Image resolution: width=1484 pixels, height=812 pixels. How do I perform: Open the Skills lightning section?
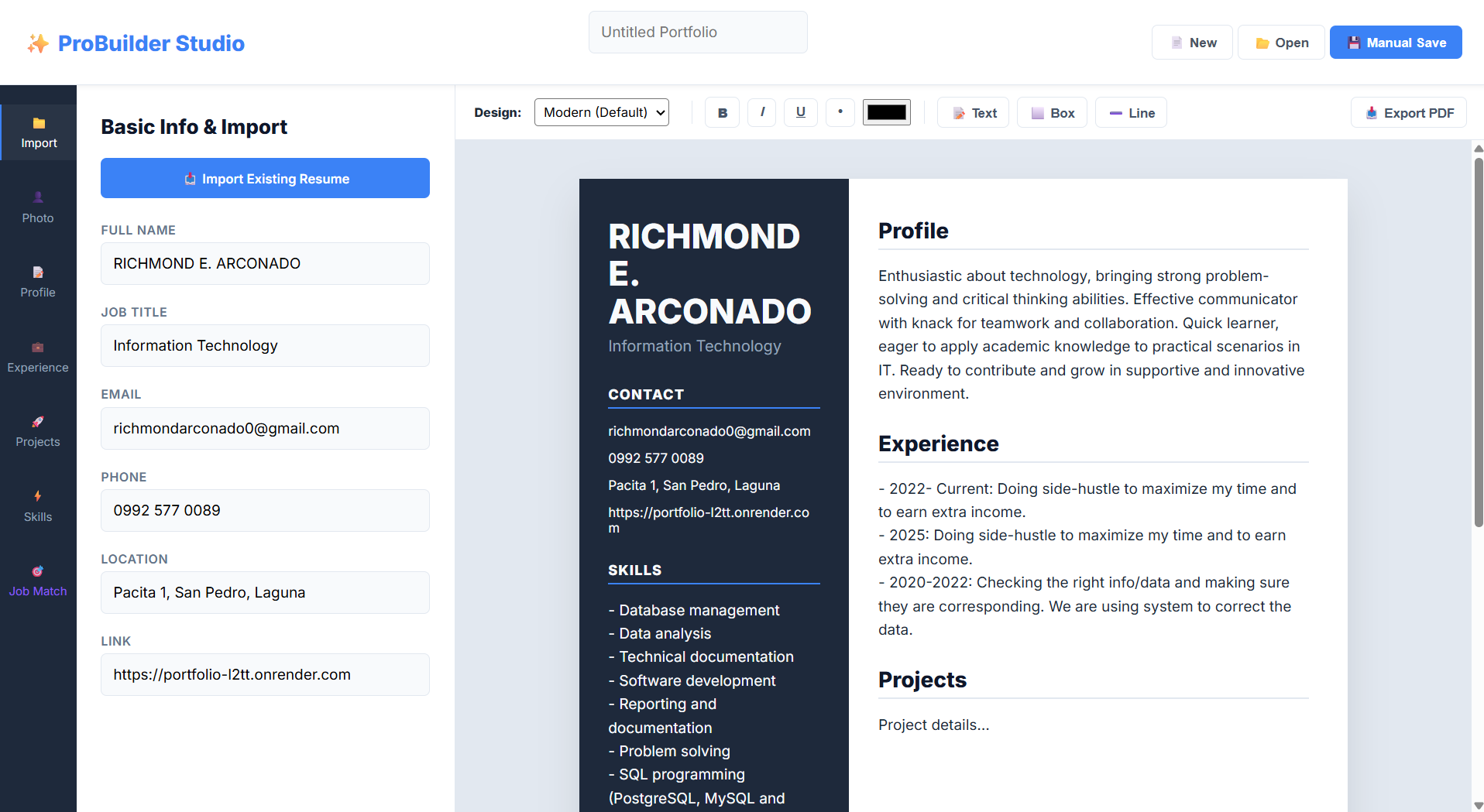pyautogui.click(x=38, y=506)
